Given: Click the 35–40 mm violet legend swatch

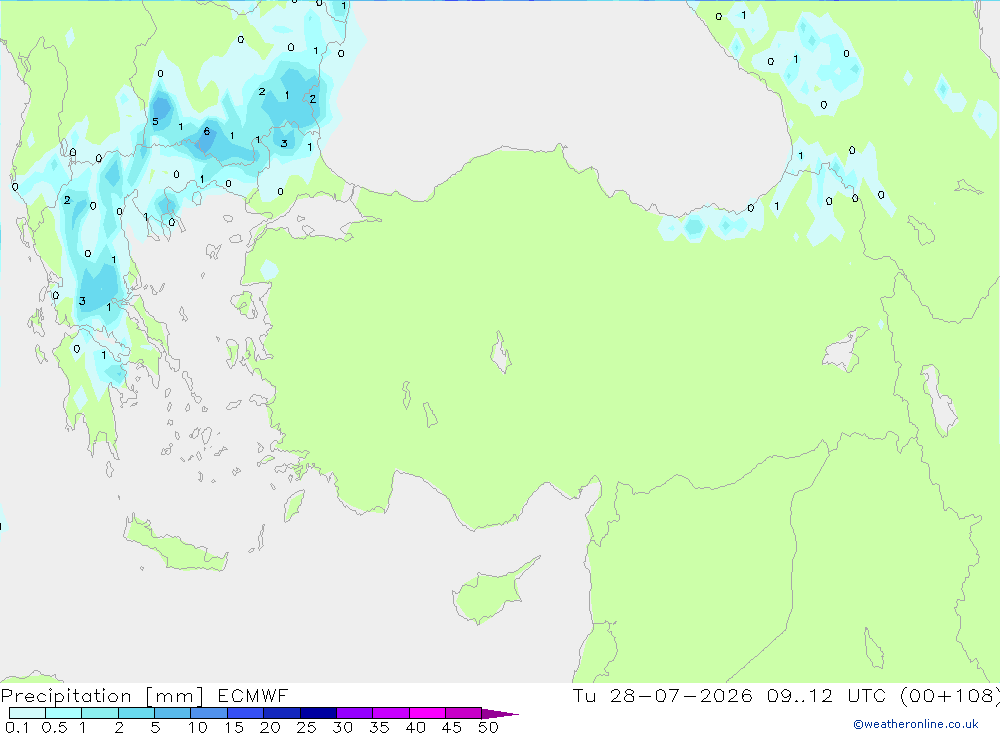Looking at the screenshot, I should [x=391, y=713].
